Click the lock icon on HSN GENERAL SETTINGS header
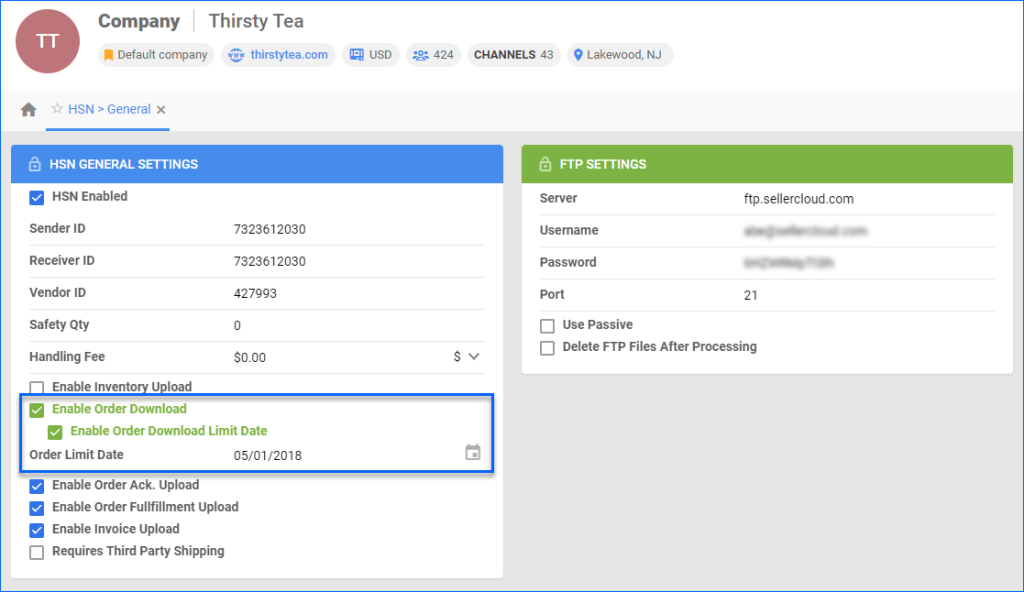This screenshot has width=1024, height=592. coord(32,164)
